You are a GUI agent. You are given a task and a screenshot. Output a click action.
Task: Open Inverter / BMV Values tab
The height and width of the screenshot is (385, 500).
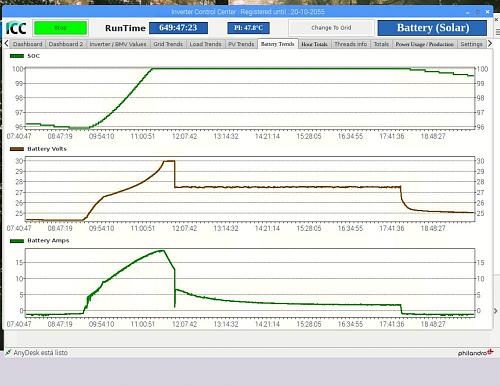click(118, 44)
